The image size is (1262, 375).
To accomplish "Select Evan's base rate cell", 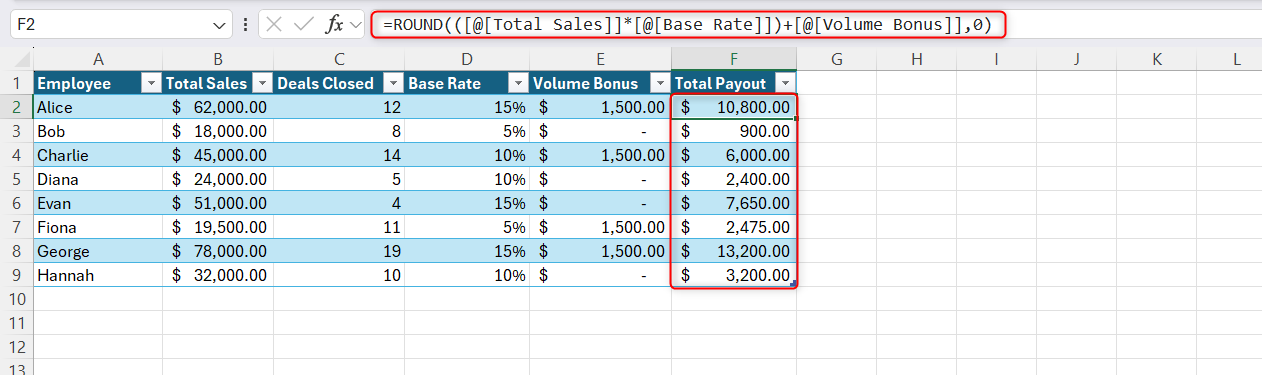I will [466, 203].
